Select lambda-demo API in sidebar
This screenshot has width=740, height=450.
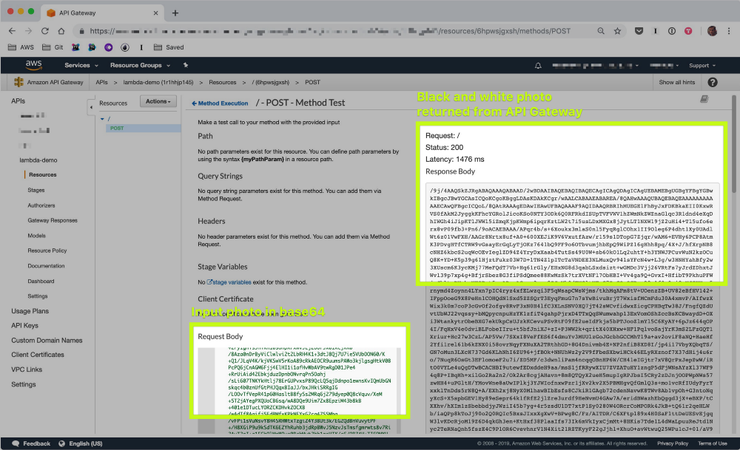pyautogui.click(x=38, y=160)
